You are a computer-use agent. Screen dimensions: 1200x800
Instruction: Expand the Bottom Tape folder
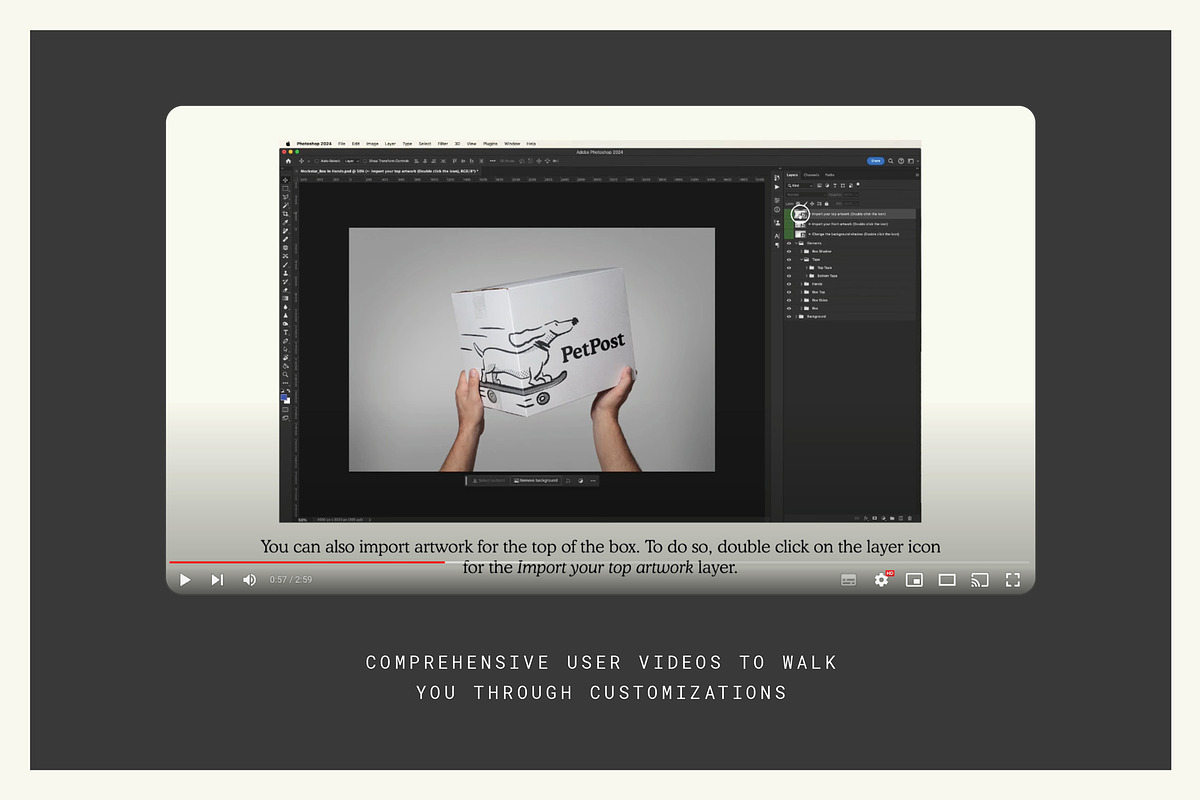click(807, 276)
